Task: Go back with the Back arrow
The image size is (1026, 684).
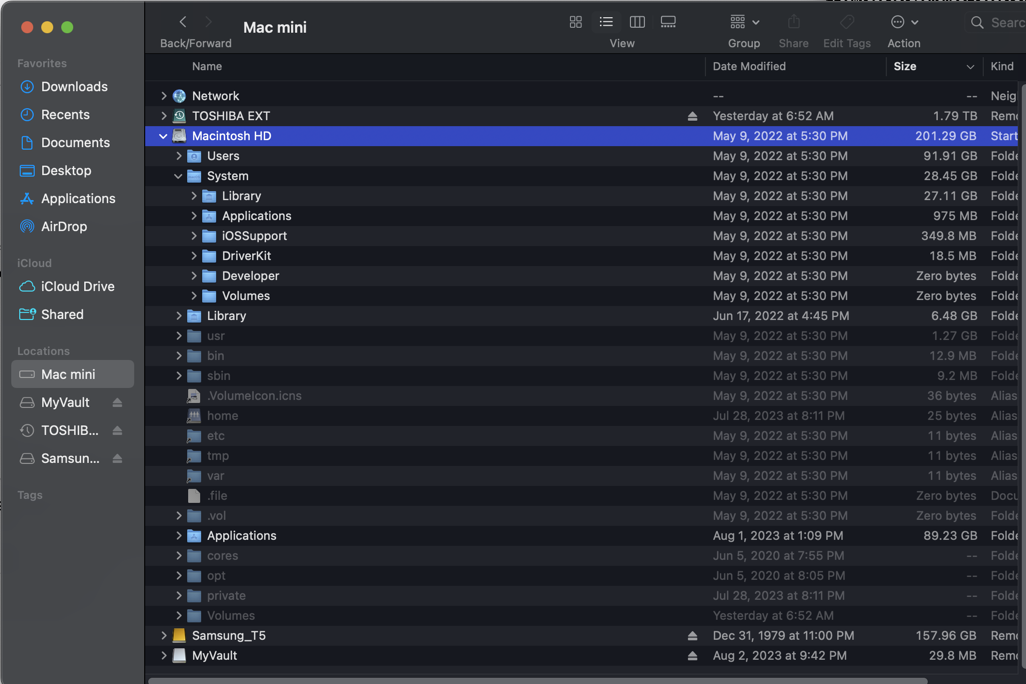Action: pyautogui.click(x=183, y=22)
